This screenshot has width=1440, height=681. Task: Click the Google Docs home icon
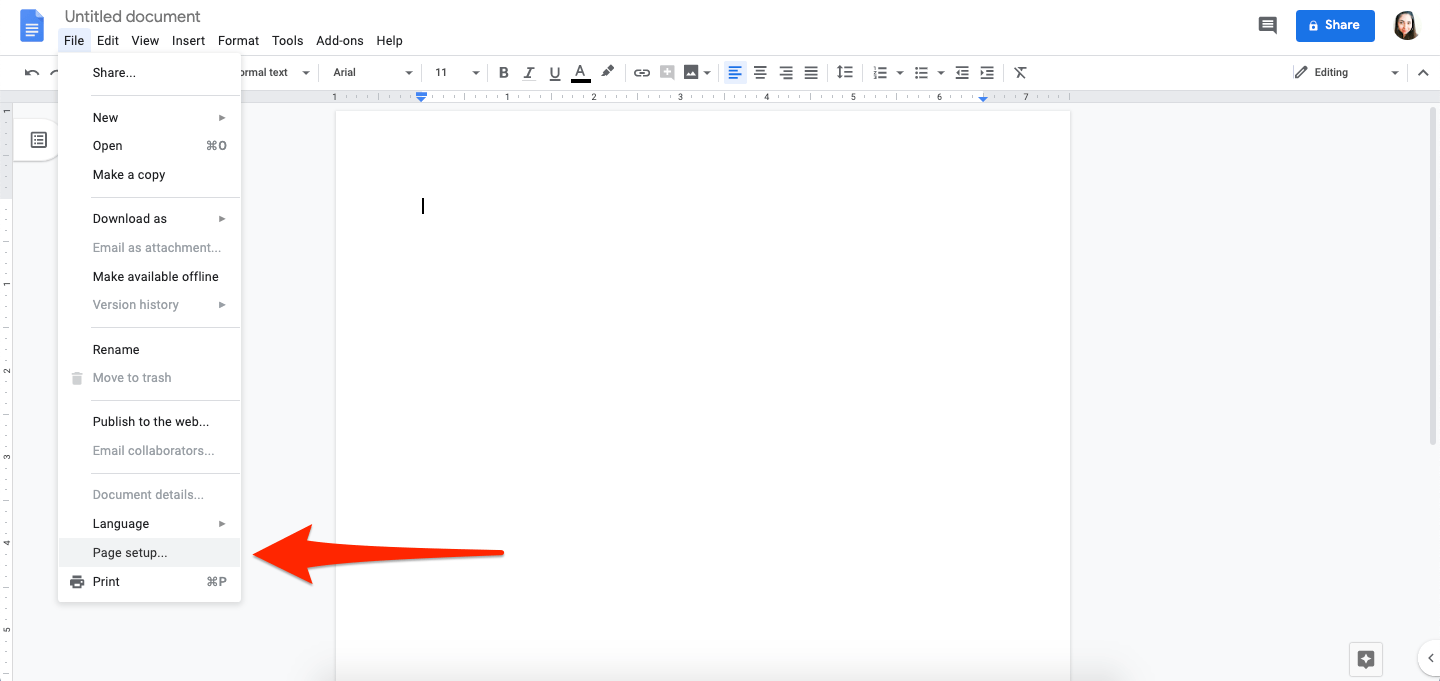(x=32, y=27)
